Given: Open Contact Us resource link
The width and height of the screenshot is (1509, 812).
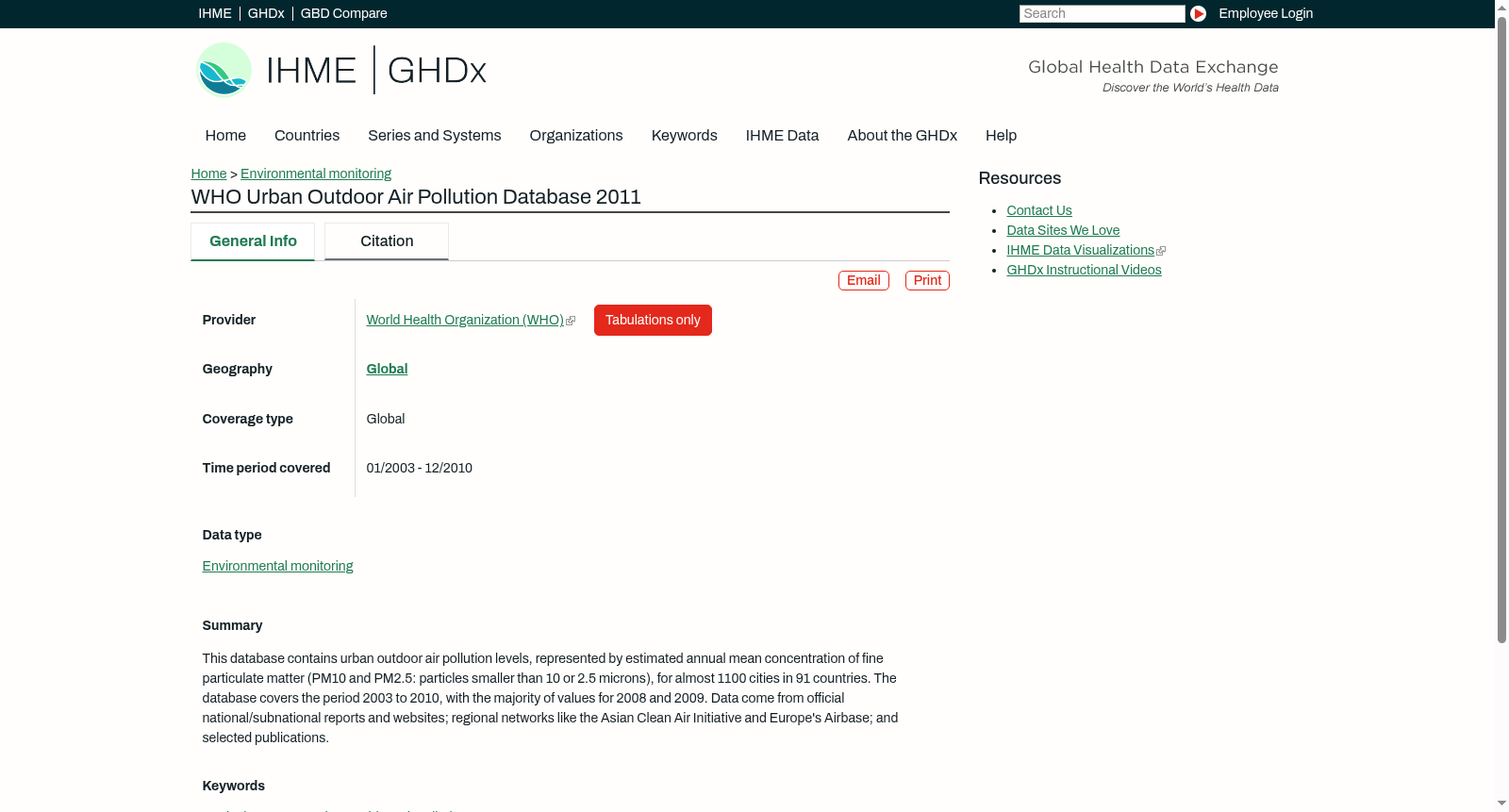Looking at the screenshot, I should point(1039,210).
